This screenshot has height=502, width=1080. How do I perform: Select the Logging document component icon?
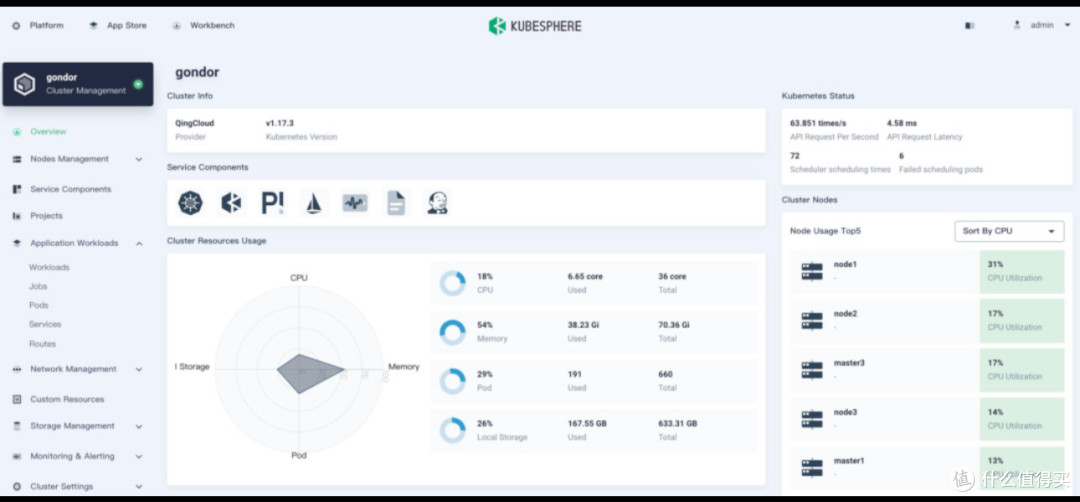pyautogui.click(x=396, y=202)
